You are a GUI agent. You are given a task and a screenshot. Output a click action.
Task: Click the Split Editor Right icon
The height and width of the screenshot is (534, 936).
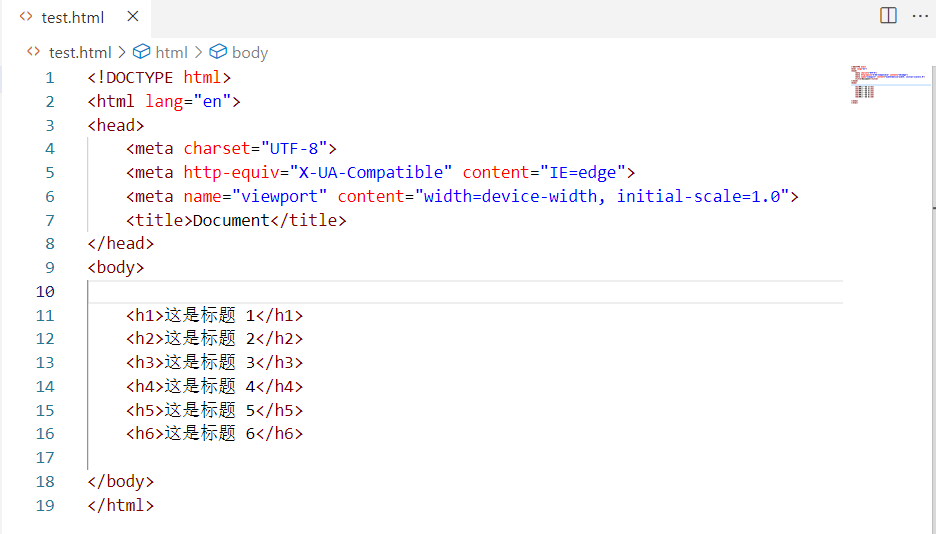(x=888, y=16)
